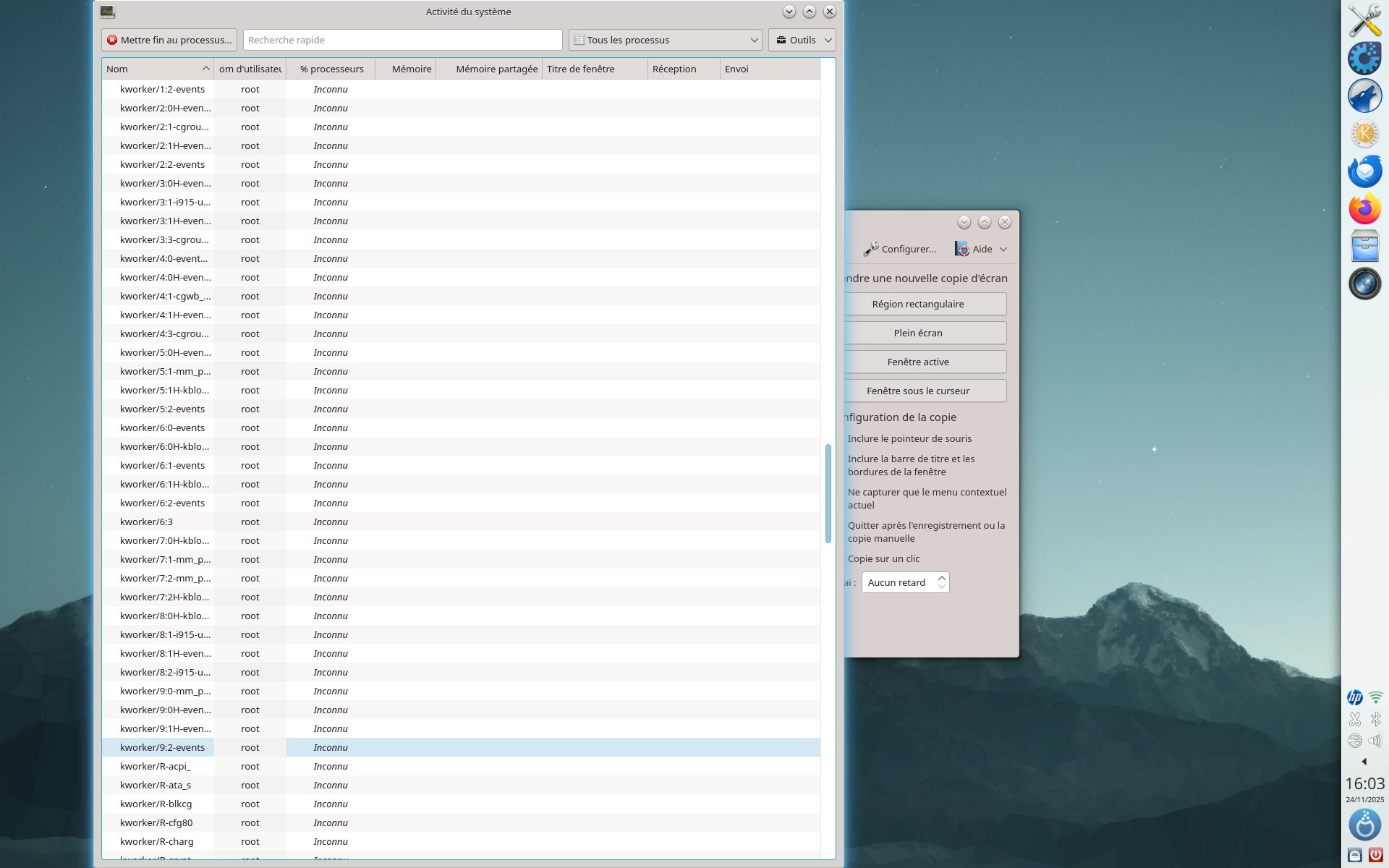The height and width of the screenshot is (868, 1389).
Task: Expand the Outils dropdown menu
Action: click(x=802, y=40)
